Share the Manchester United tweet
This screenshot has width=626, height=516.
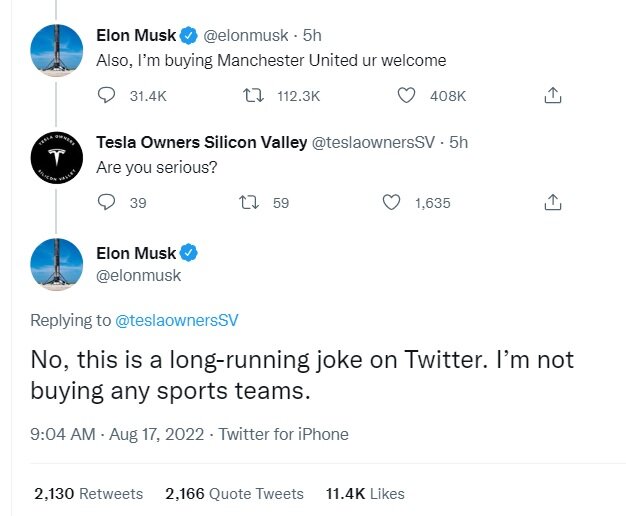coord(552,96)
